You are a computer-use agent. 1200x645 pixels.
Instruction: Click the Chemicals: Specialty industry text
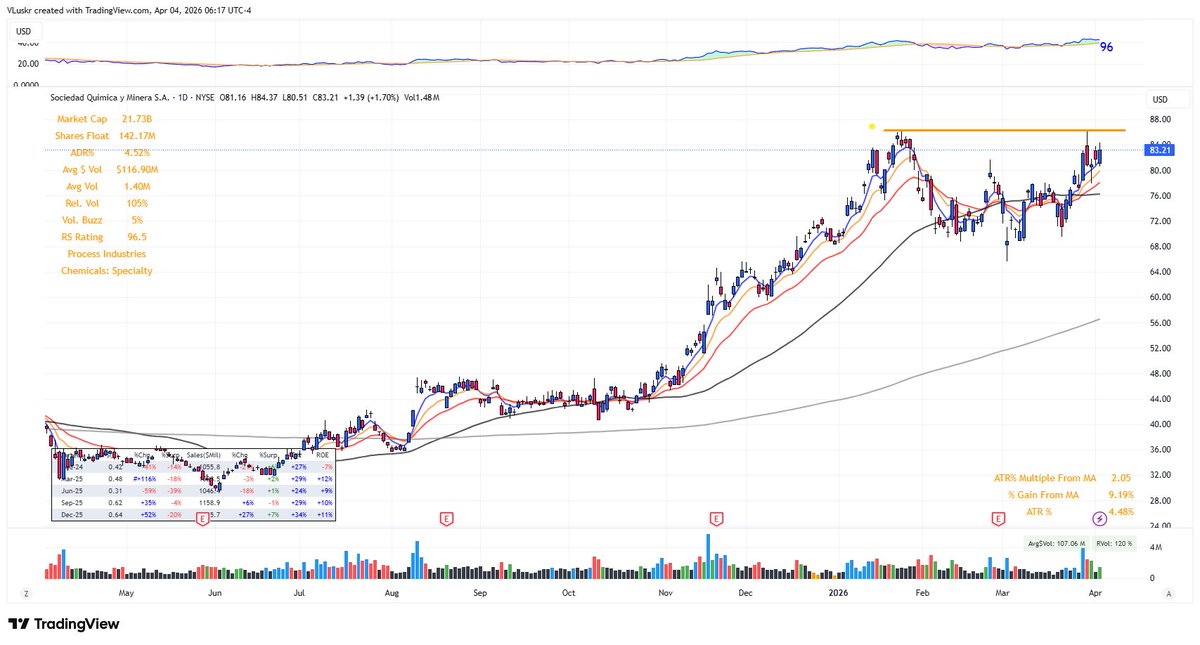point(106,271)
